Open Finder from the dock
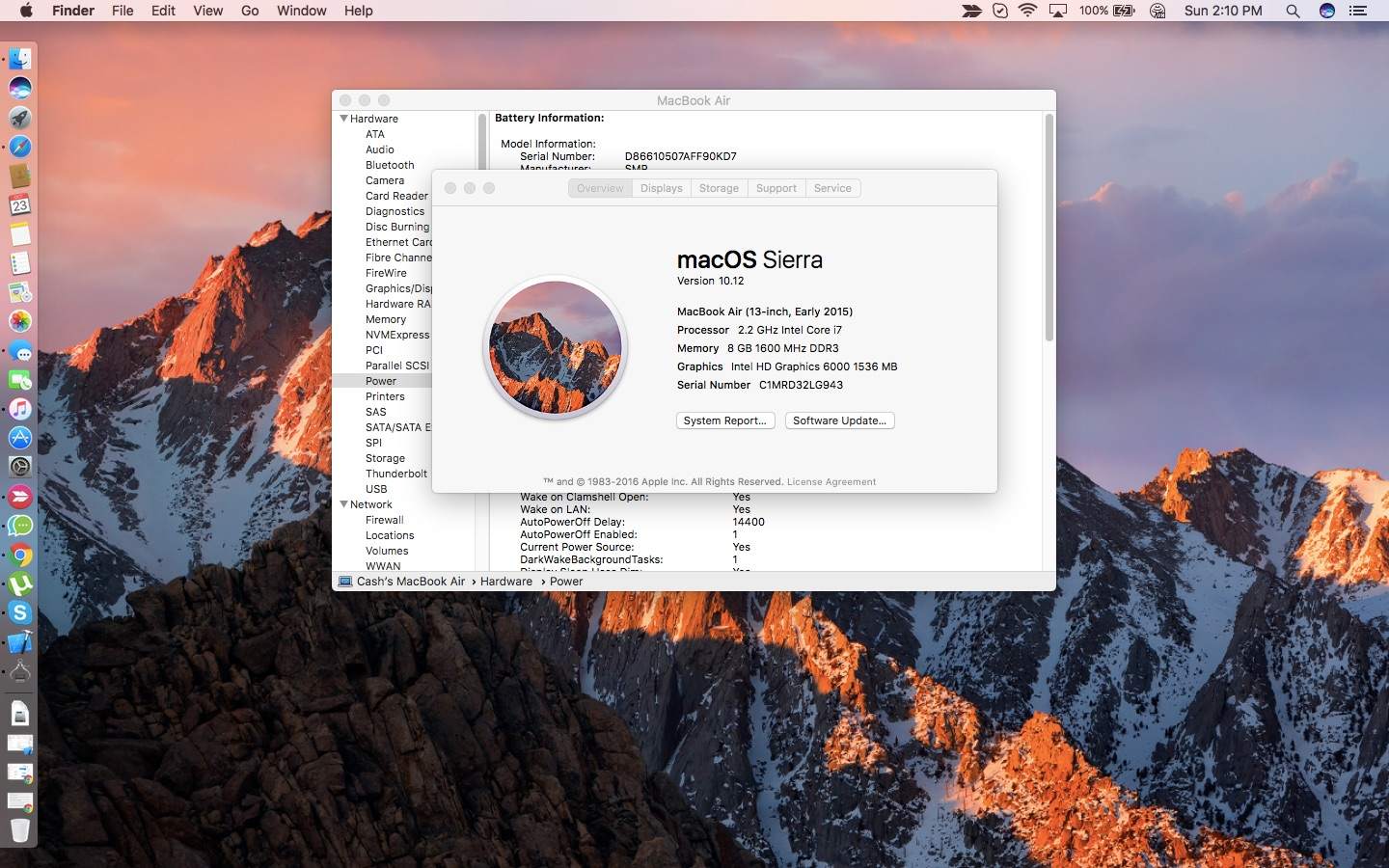 point(20,59)
